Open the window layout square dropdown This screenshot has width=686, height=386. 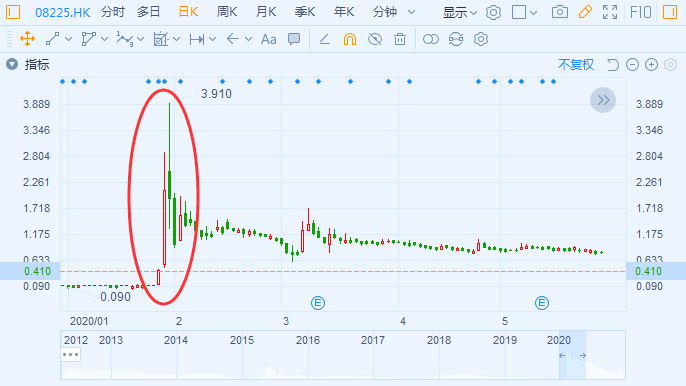(x=524, y=12)
